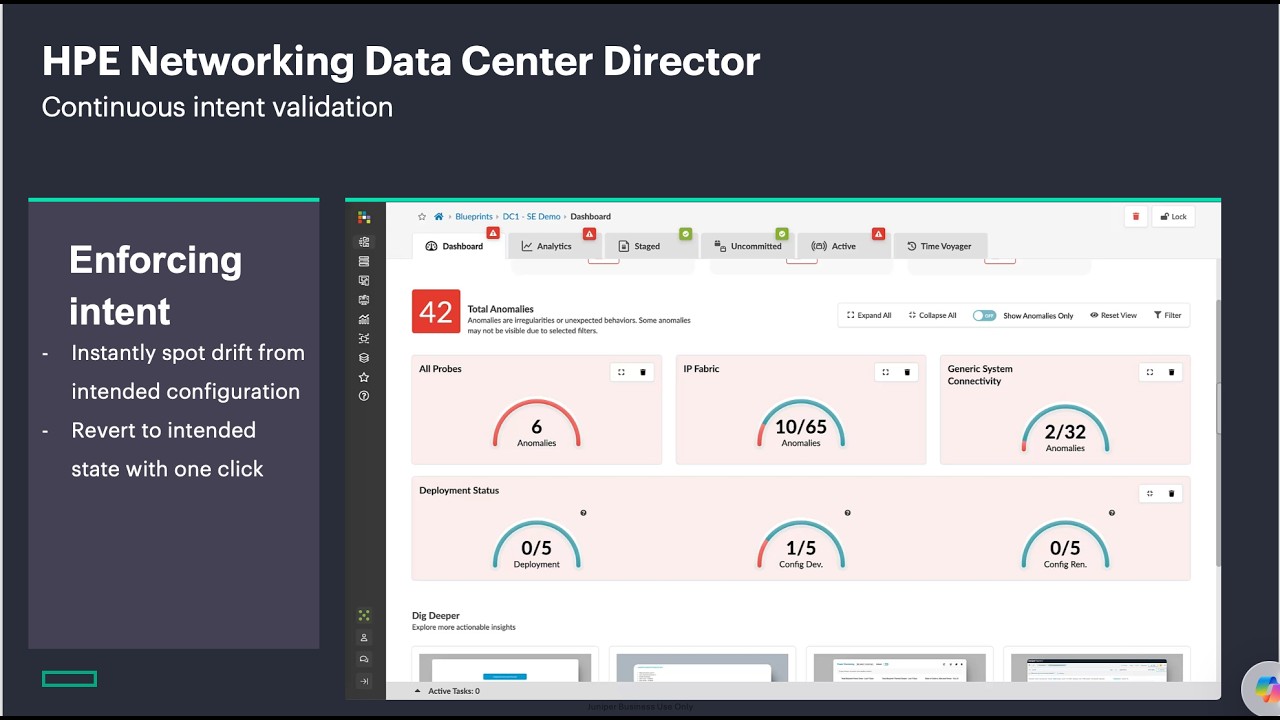
Task: Click the help icon next to the Deployment gauge
Action: click(x=583, y=513)
